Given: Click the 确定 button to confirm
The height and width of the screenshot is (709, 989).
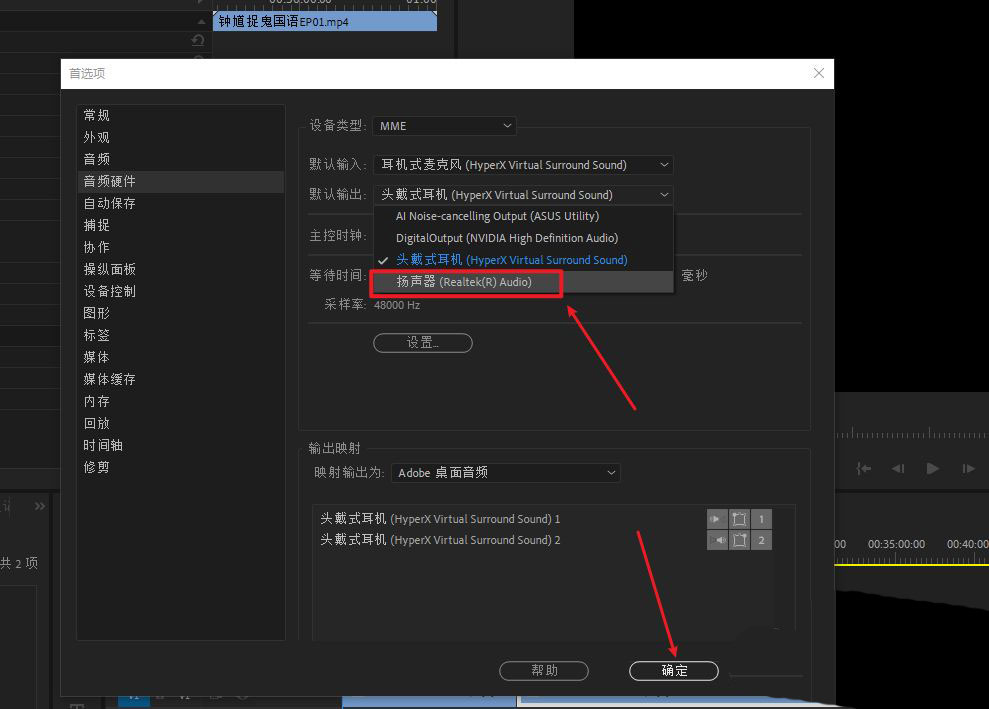Looking at the screenshot, I should (x=673, y=671).
